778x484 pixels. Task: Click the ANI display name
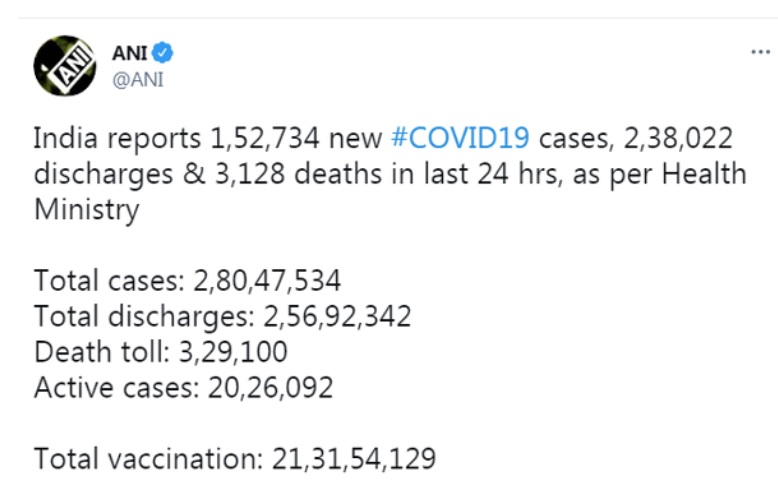130,53
